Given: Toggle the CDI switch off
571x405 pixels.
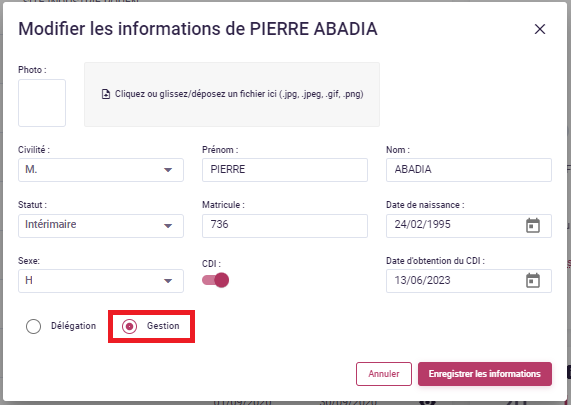Looking at the screenshot, I should tap(216, 280).
